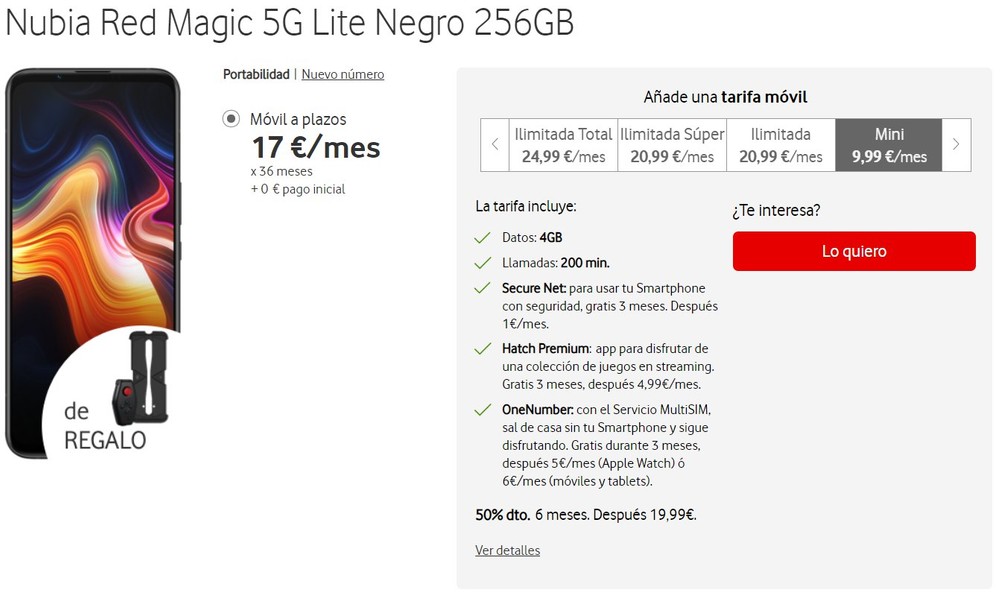Open the Ver detalles link

(x=507, y=550)
